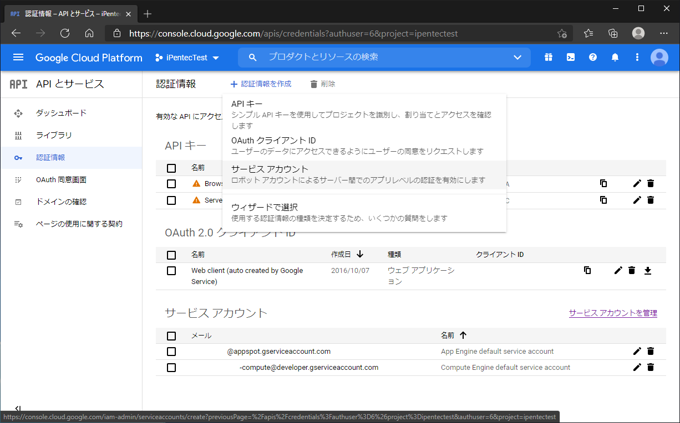
Task: Edit the Browser API key
Action: pos(637,184)
